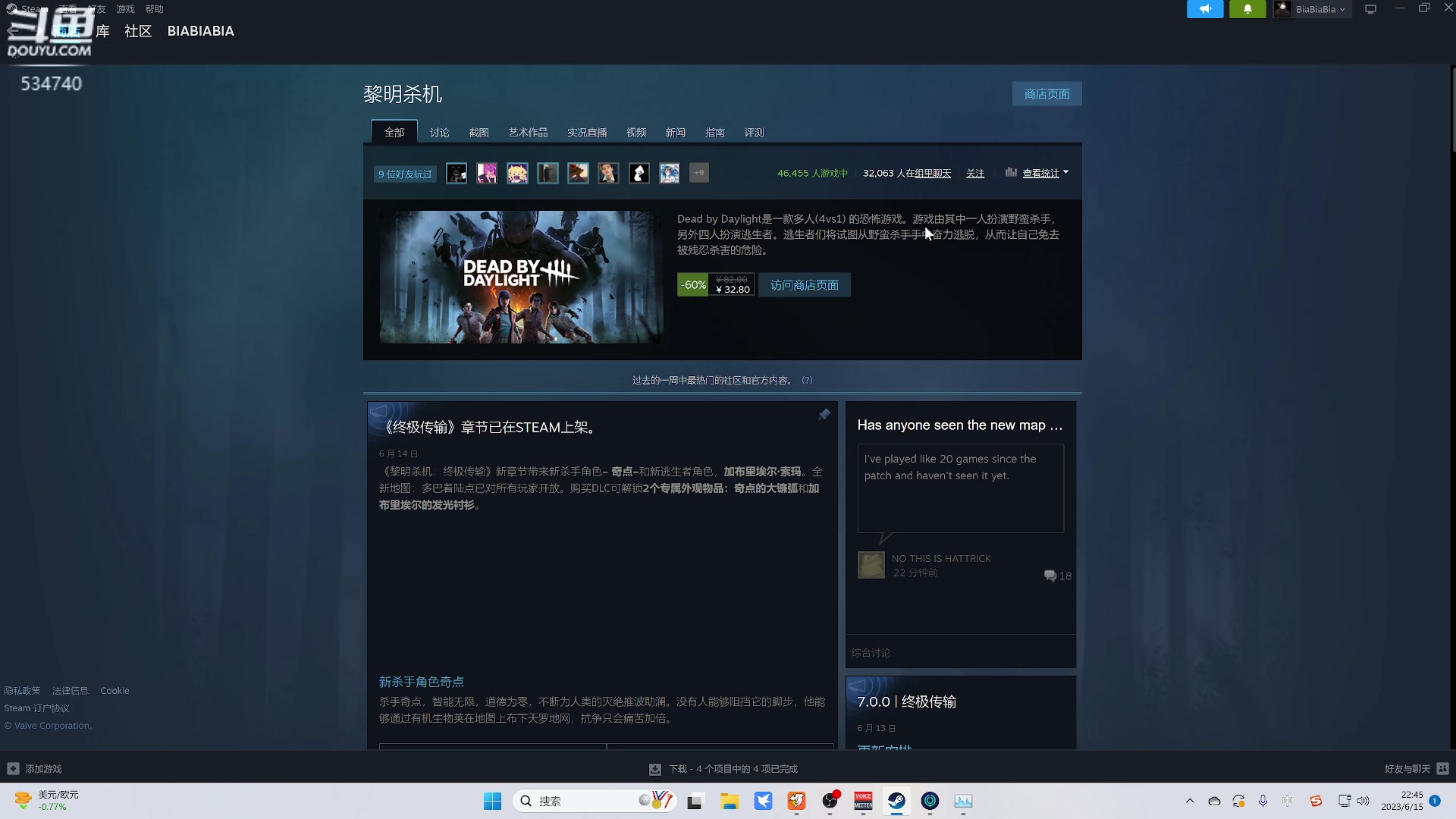This screenshot has width=1456, height=819.
Task: Click the Steam 订户协议 link
Action: 36,708
